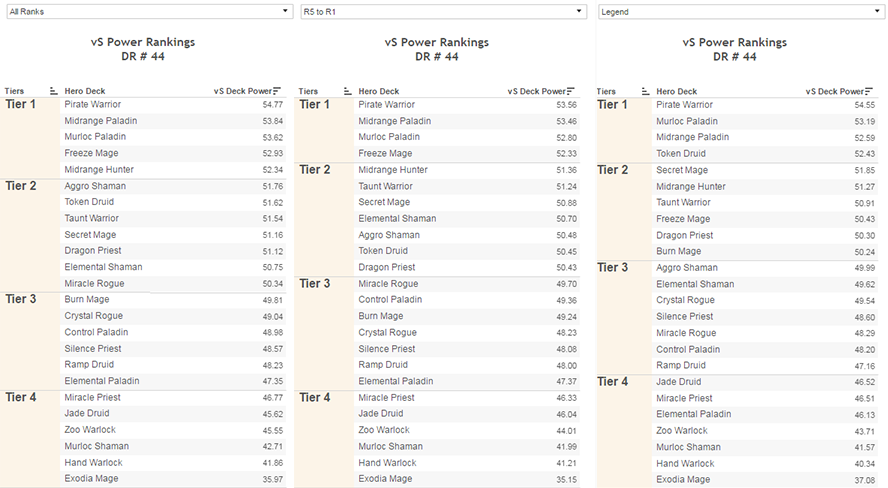The width and height of the screenshot is (888, 488).
Task: Click value 54.77 in All Ranks table
Action: click(x=273, y=105)
